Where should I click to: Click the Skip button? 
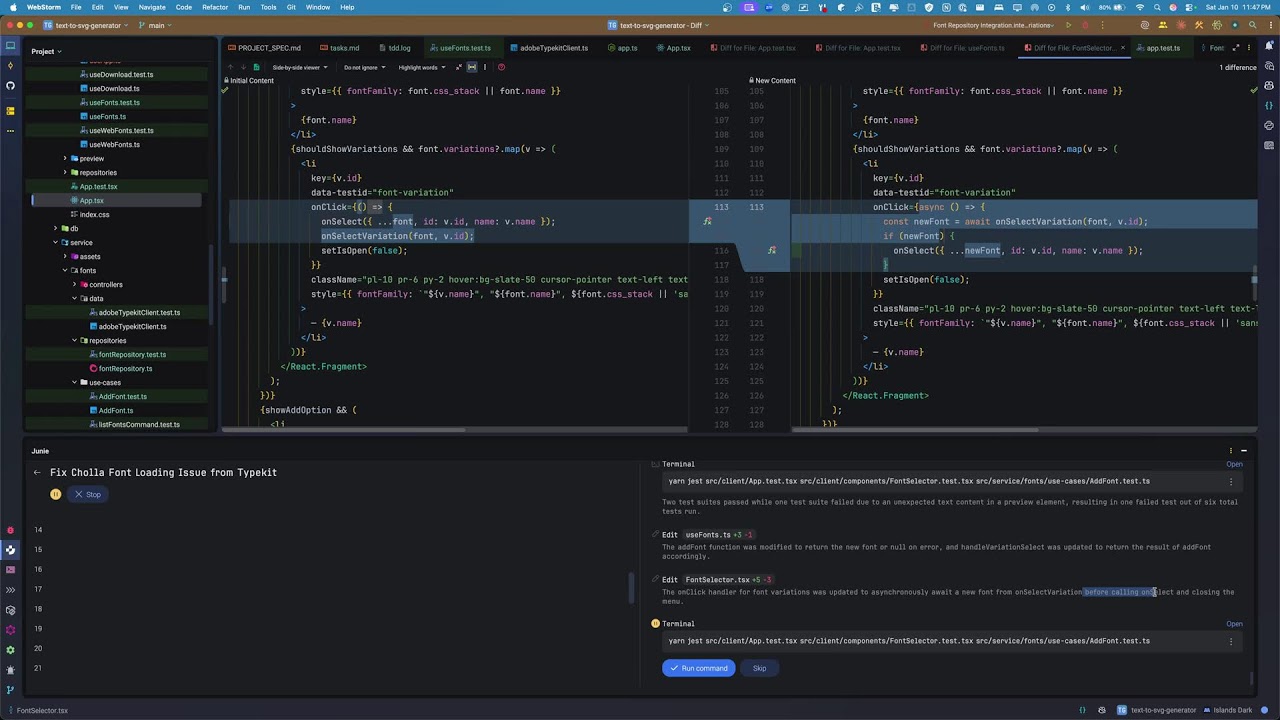(759, 668)
